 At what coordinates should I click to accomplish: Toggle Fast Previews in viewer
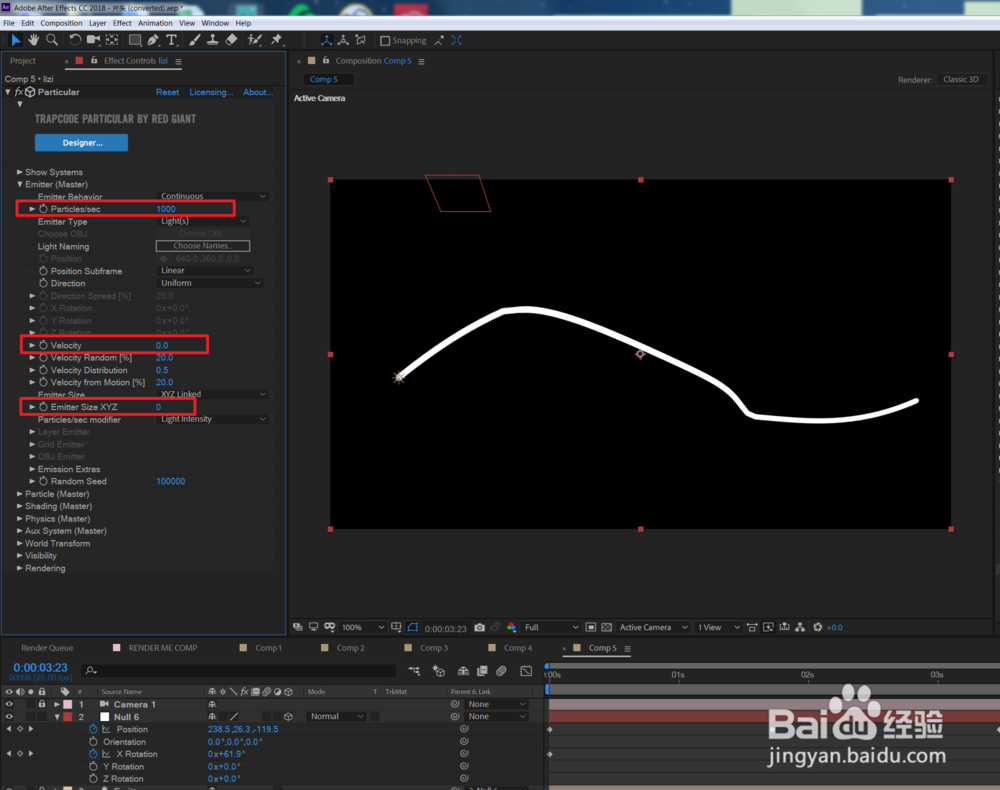tap(768, 627)
